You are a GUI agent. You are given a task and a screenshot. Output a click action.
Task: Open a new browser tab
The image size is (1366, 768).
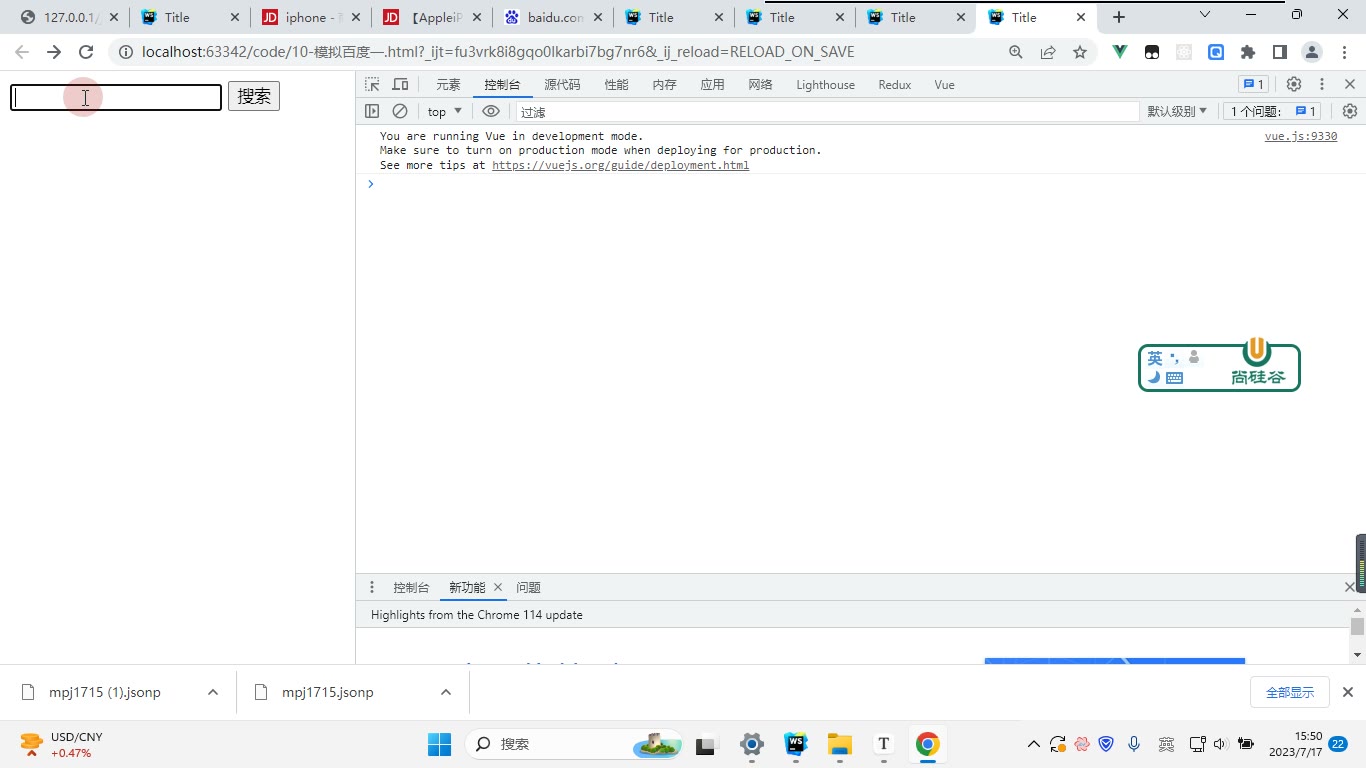1119,17
